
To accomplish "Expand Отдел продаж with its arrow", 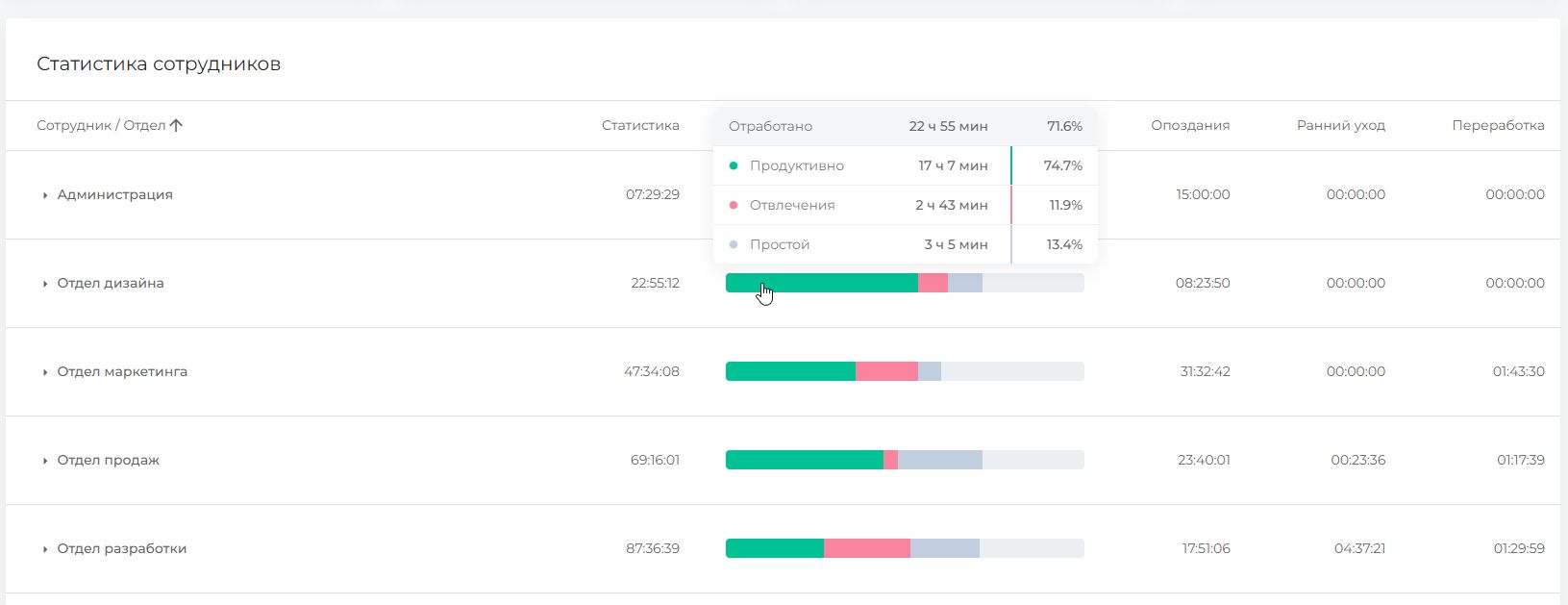I will point(45,461).
